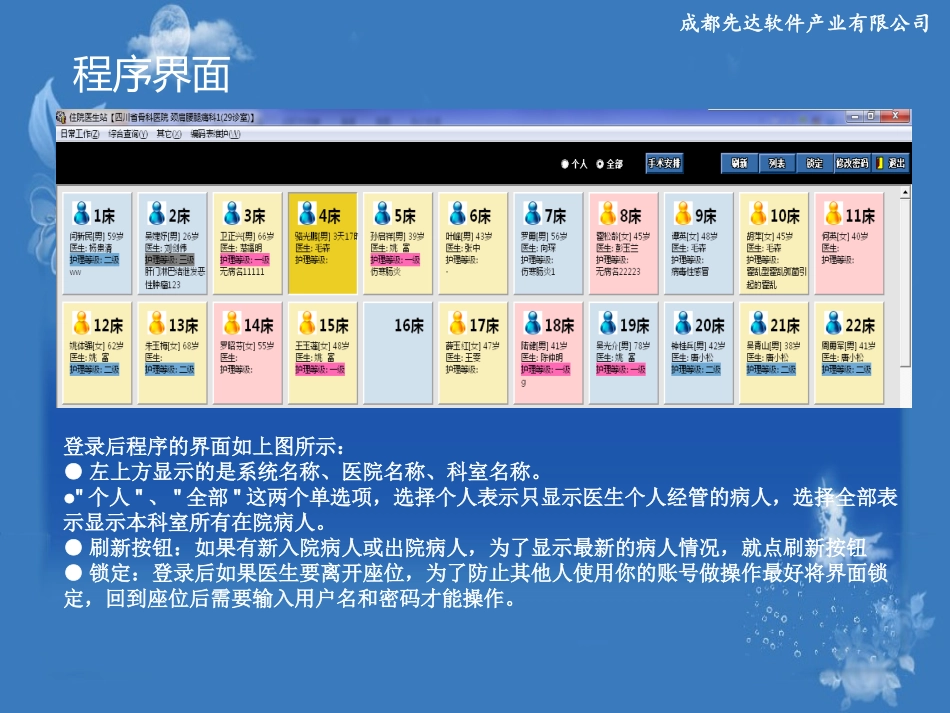Click the patient icon on 21床

(758, 323)
